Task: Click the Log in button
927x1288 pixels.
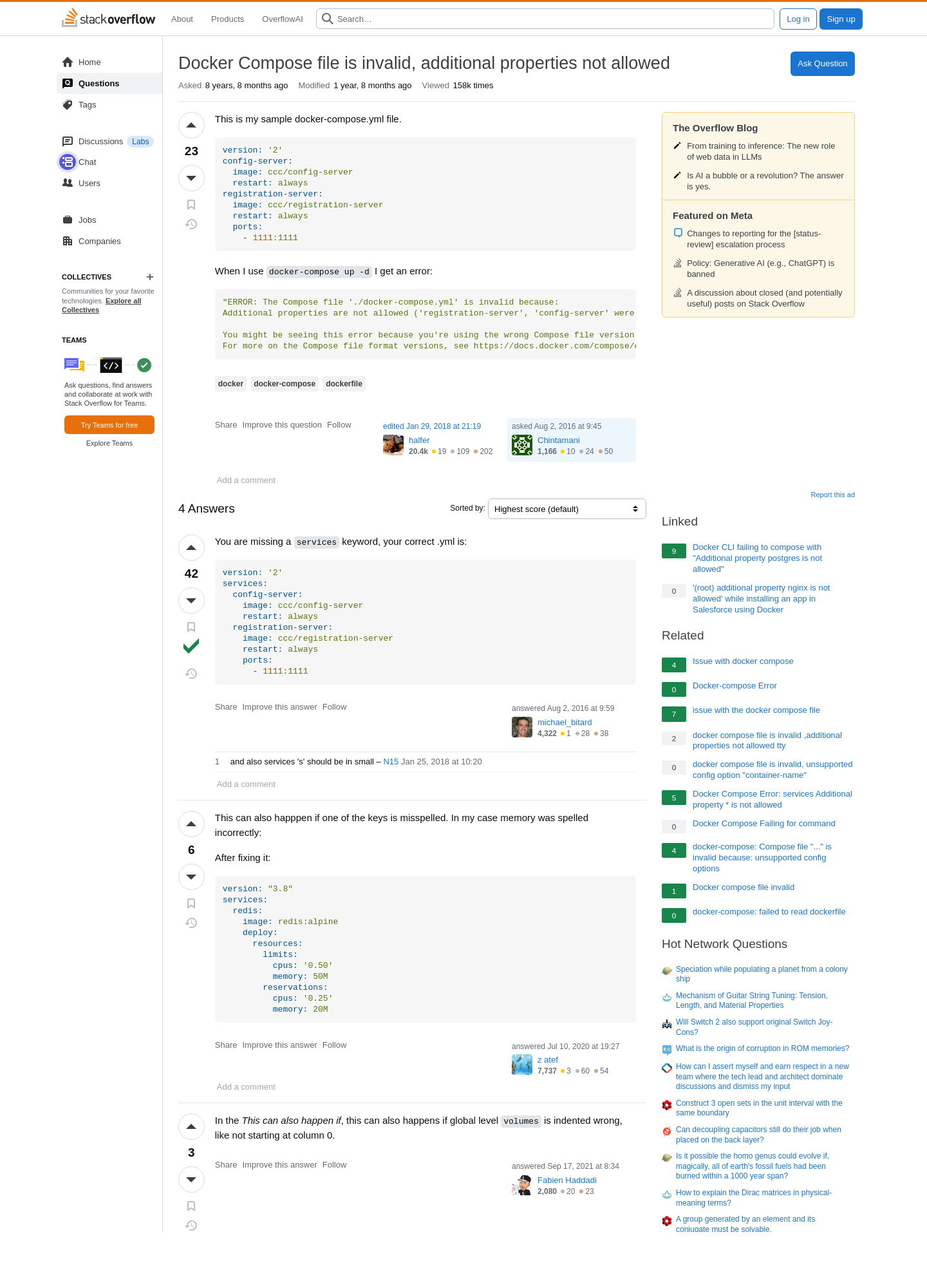Action: point(798,19)
